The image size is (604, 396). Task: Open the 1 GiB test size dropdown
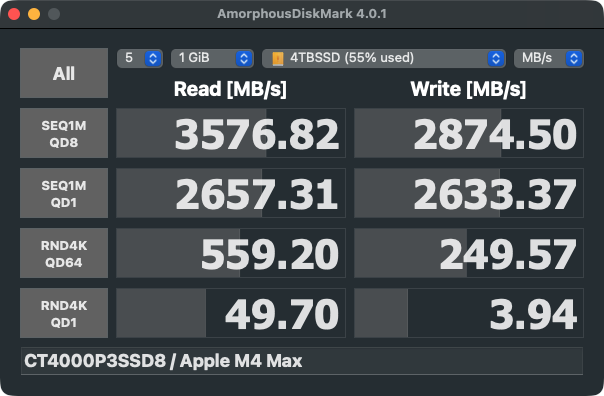(212, 58)
